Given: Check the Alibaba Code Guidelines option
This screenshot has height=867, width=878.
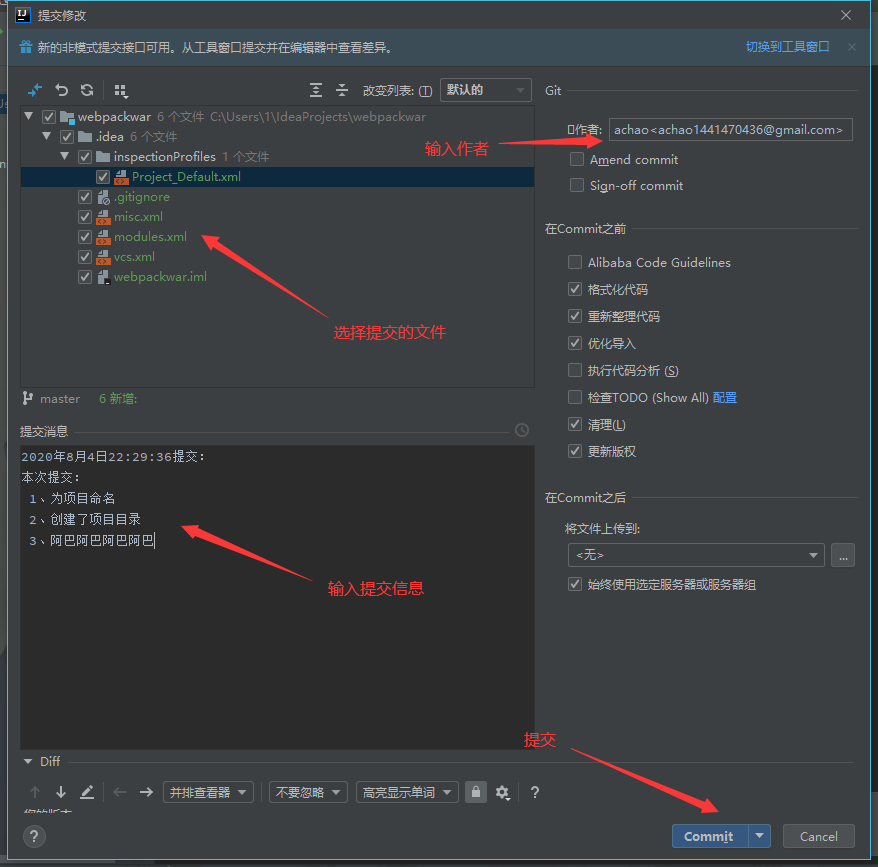Looking at the screenshot, I should [x=575, y=262].
